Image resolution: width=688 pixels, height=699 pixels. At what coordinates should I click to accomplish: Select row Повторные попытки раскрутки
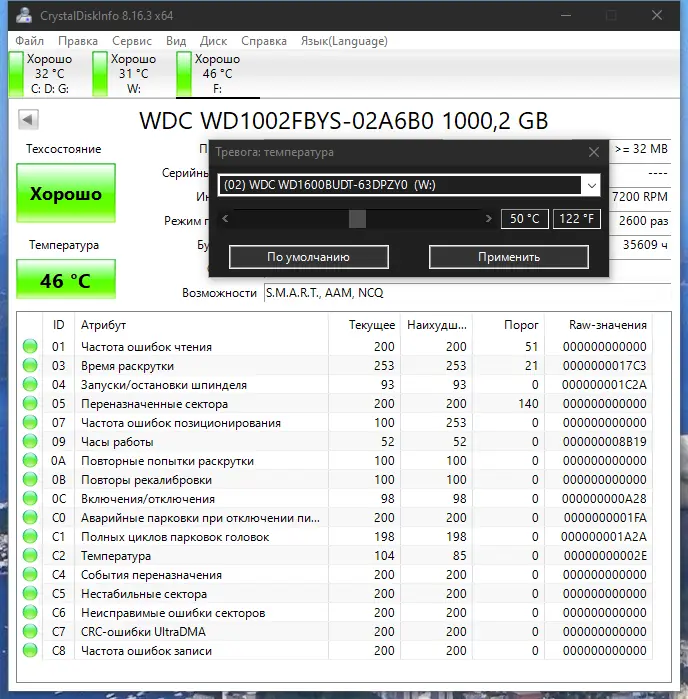point(335,461)
